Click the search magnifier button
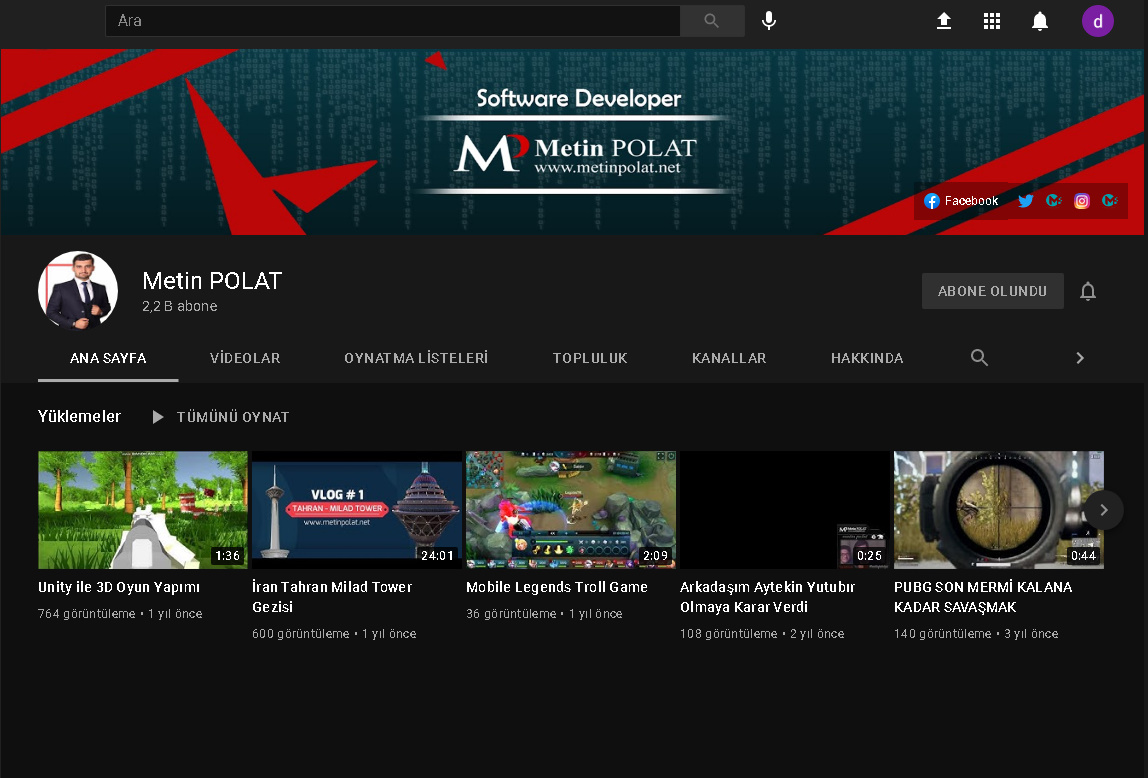The height and width of the screenshot is (778, 1148). pyautogui.click(x=711, y=21)
